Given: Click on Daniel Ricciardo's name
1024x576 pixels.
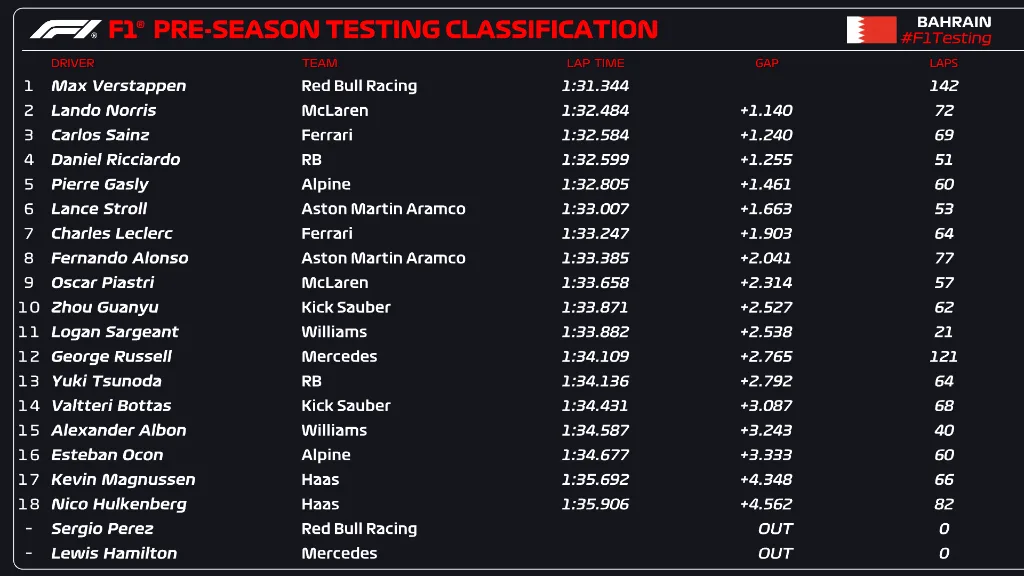Looking at the screenshot, I should click(x=115, y=159).
